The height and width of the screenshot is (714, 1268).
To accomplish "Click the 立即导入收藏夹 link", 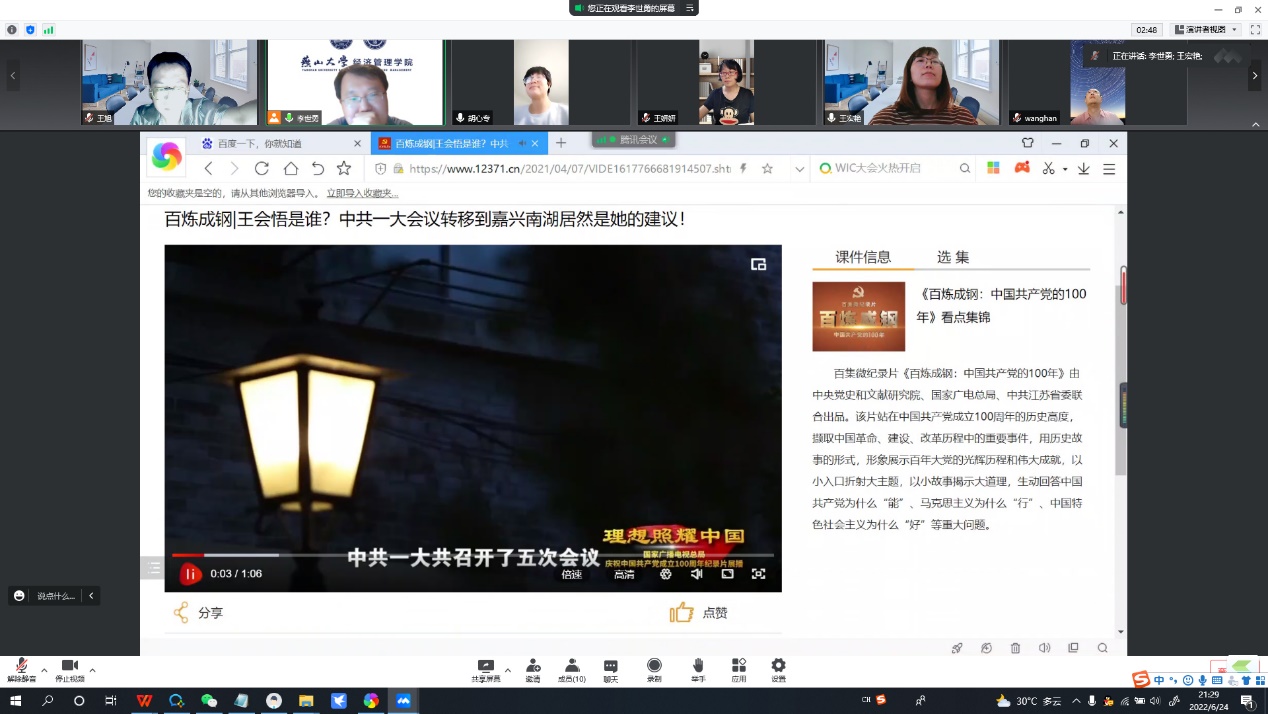I will [362, 193].
